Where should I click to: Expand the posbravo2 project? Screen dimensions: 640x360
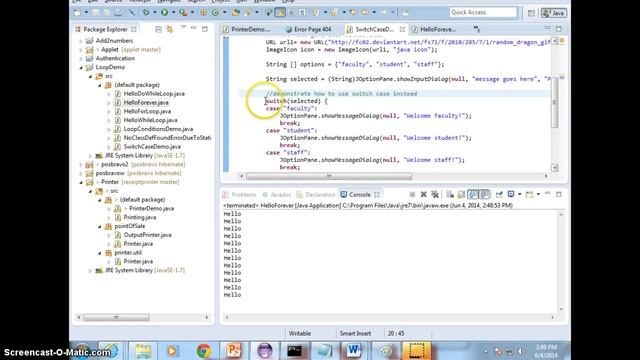point(81,164)
